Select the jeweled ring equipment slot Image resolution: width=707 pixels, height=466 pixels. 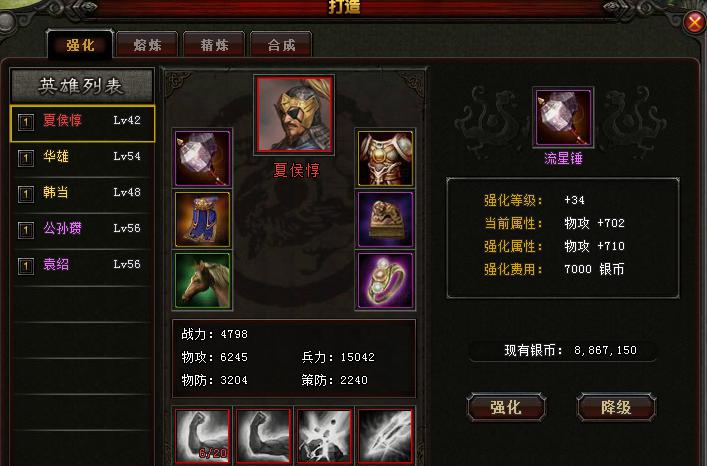386,280
